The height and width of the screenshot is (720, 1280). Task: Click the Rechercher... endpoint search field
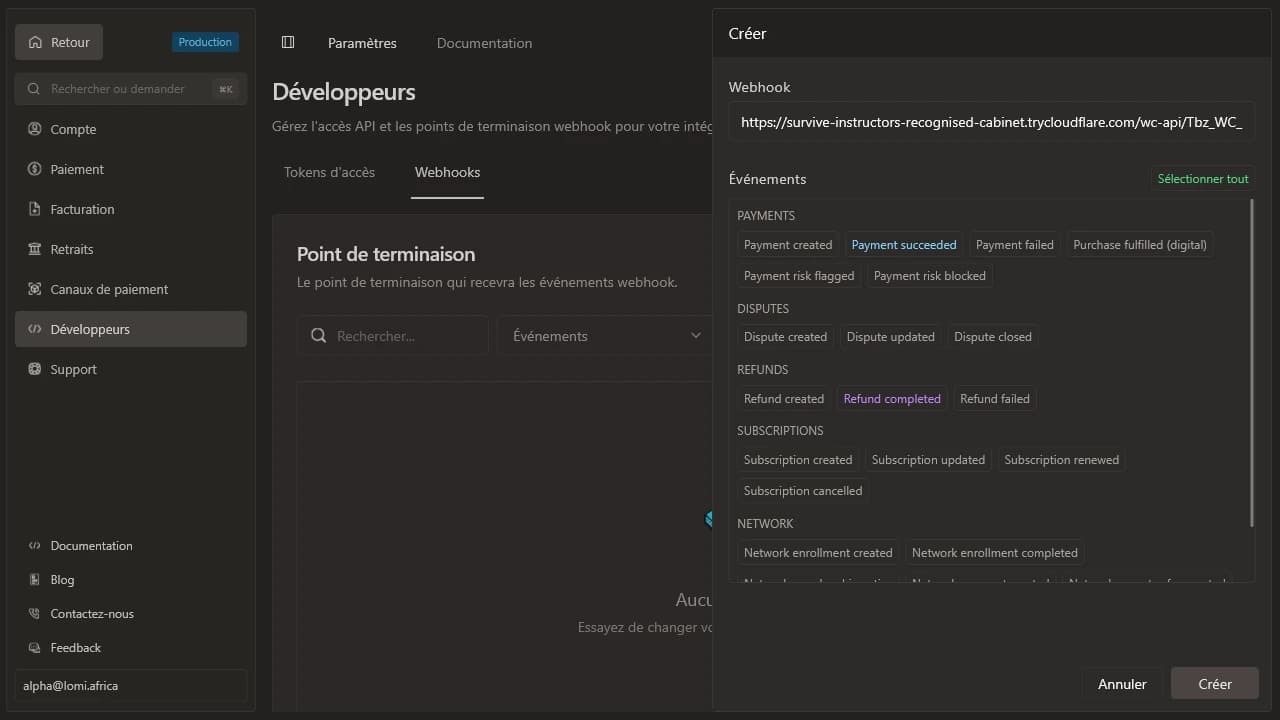click(393, 336)
